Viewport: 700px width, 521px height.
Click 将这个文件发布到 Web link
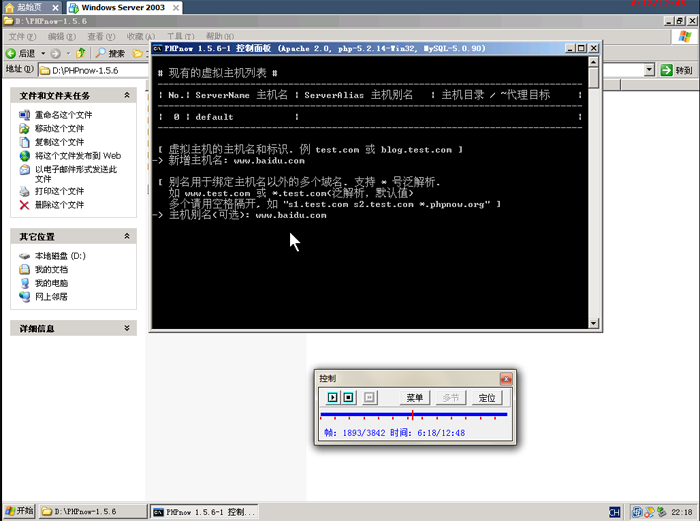click(x=78, y=156)
